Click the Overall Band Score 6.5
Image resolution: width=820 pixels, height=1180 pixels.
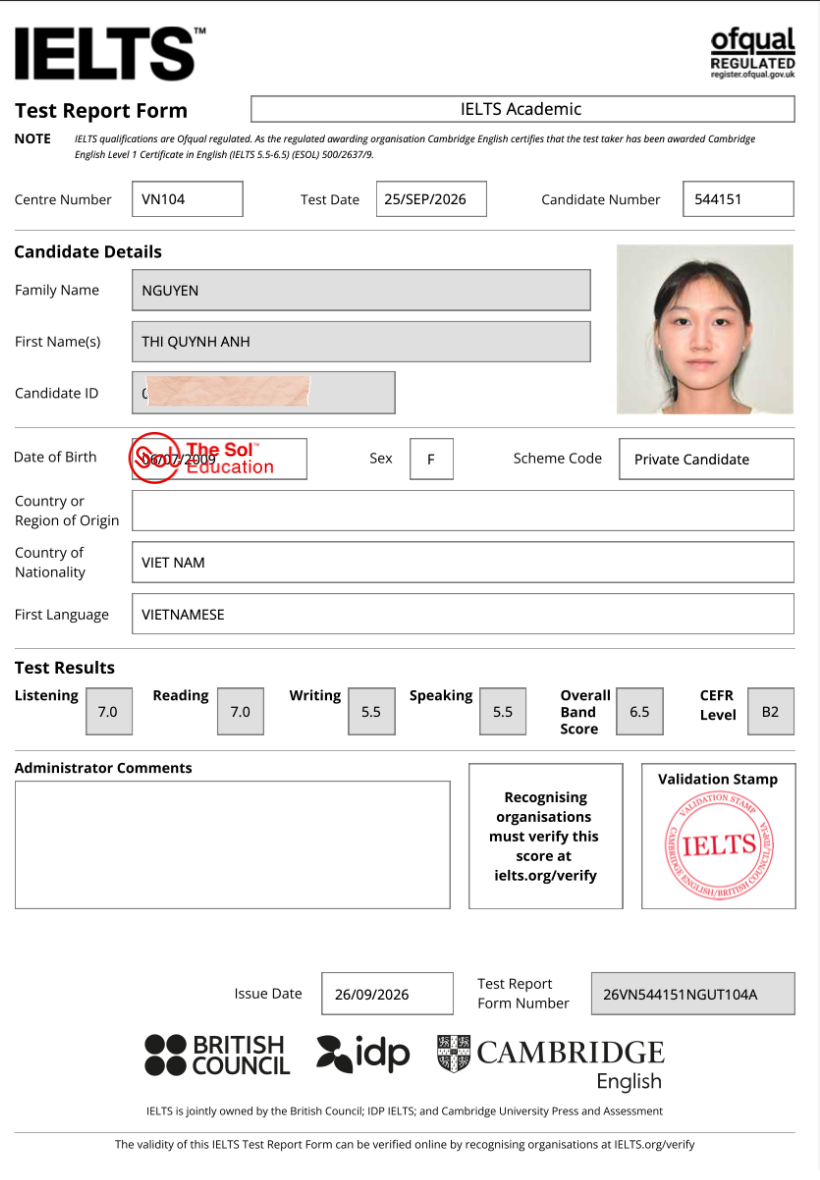coord(640,711)
